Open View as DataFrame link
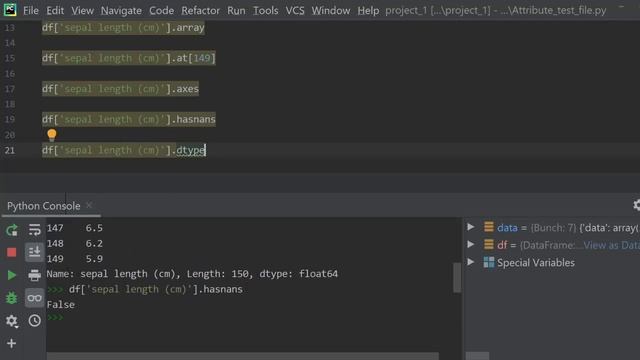 (611, 245)
